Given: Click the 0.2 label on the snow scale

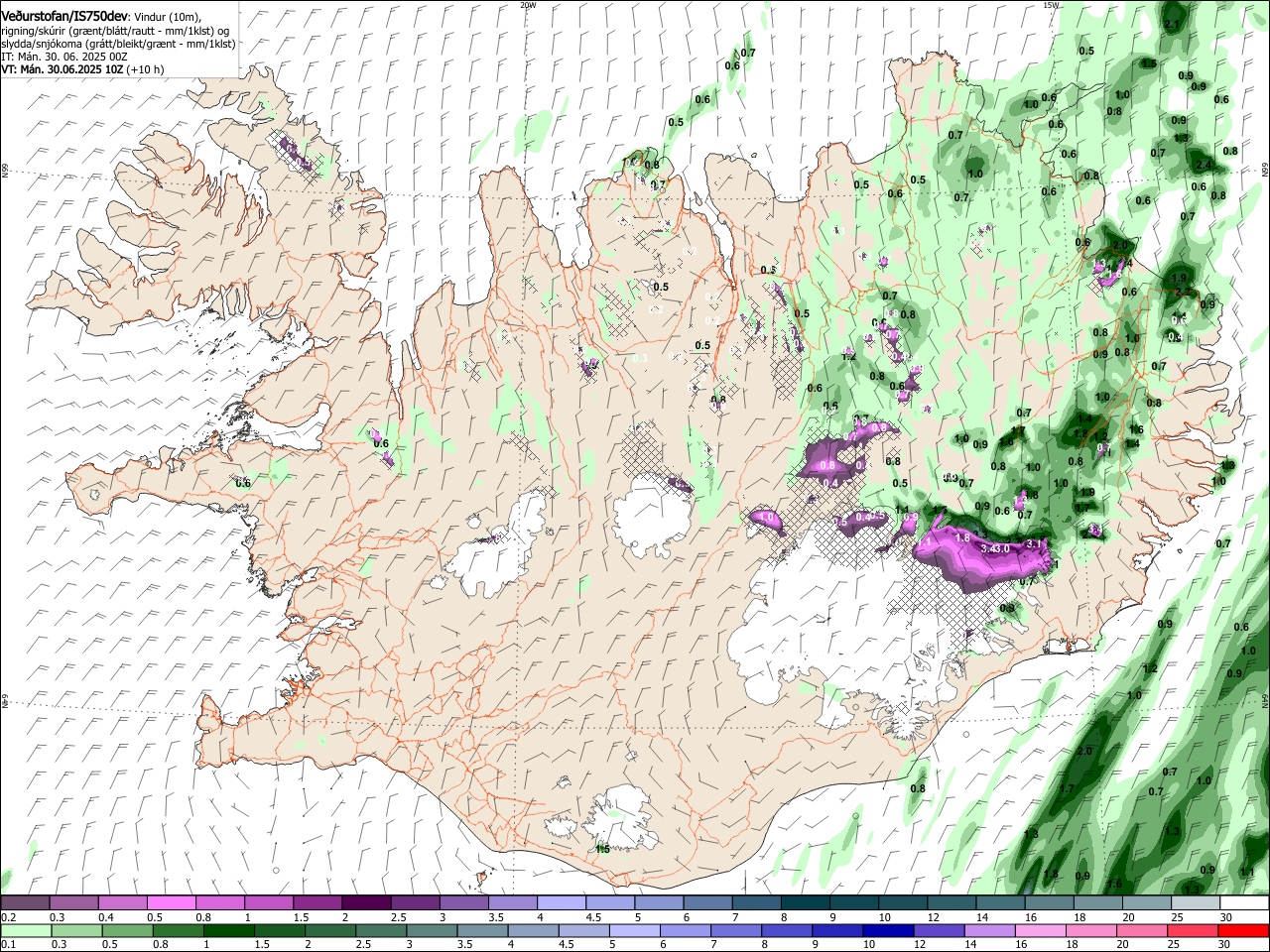Looking at the screenshot, I should [8, 917].
